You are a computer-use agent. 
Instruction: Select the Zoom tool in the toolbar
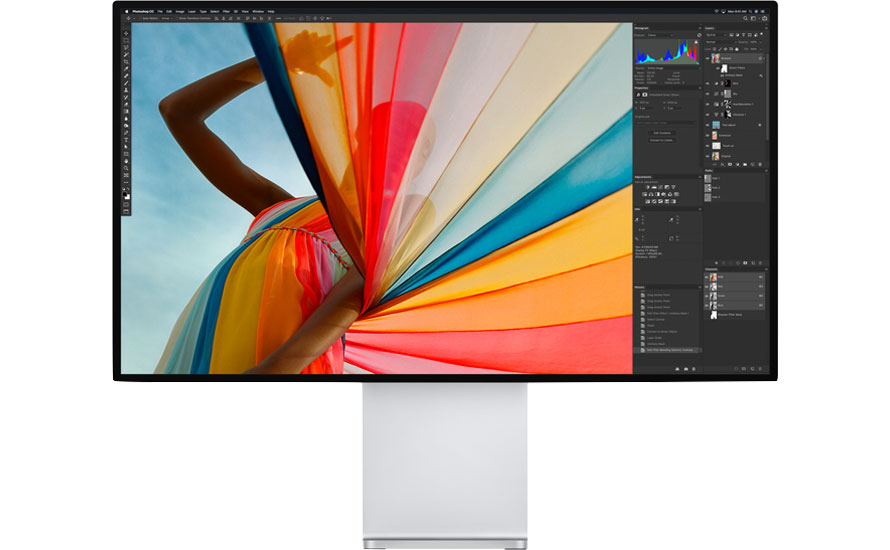tap(127, 168)
